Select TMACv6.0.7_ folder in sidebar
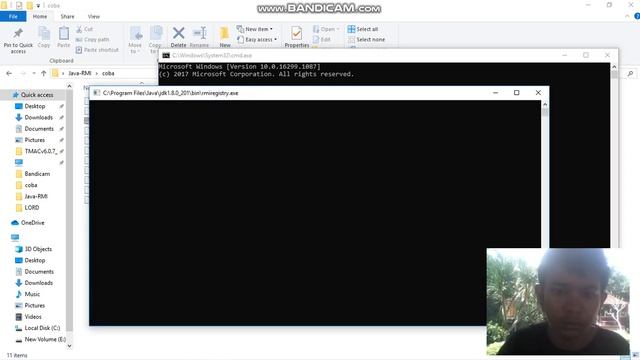This screenshot has width=640, height=360. [x=40, y=151]
